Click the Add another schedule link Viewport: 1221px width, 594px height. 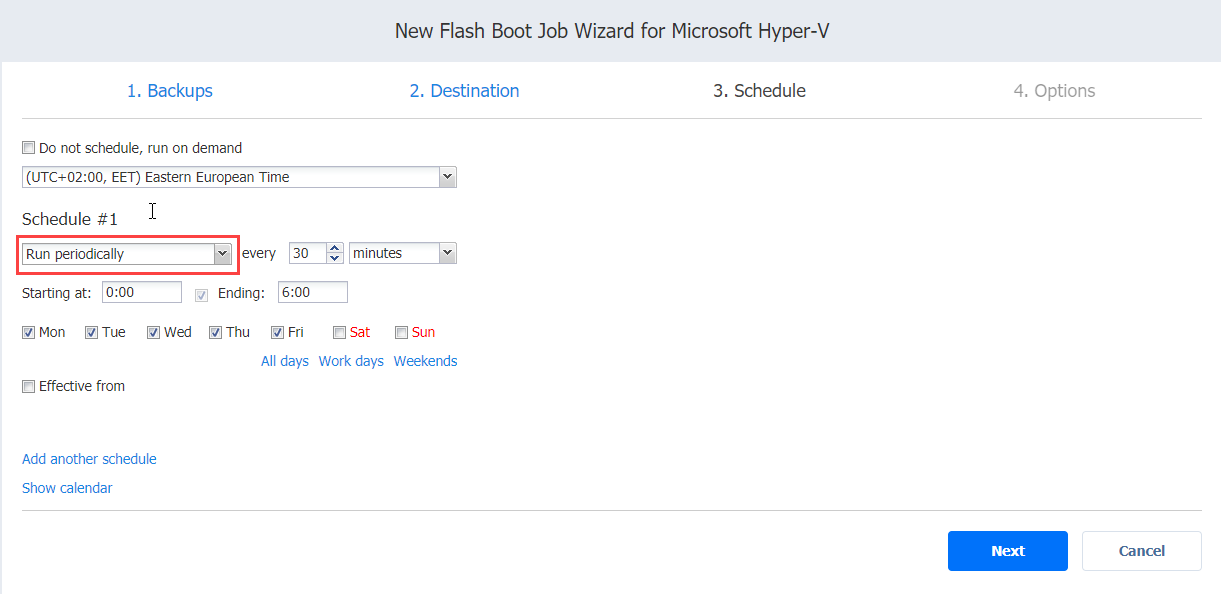click(89, 459)
